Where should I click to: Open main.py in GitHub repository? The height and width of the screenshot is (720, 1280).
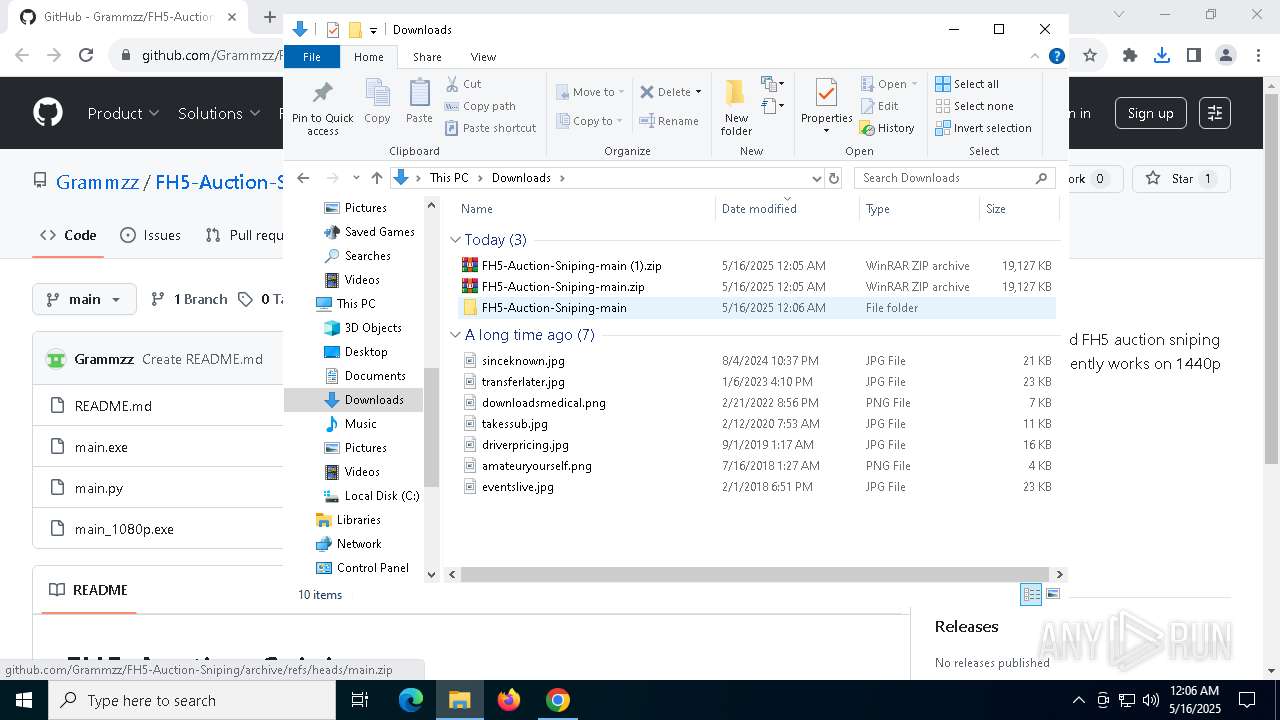[99, 488]
